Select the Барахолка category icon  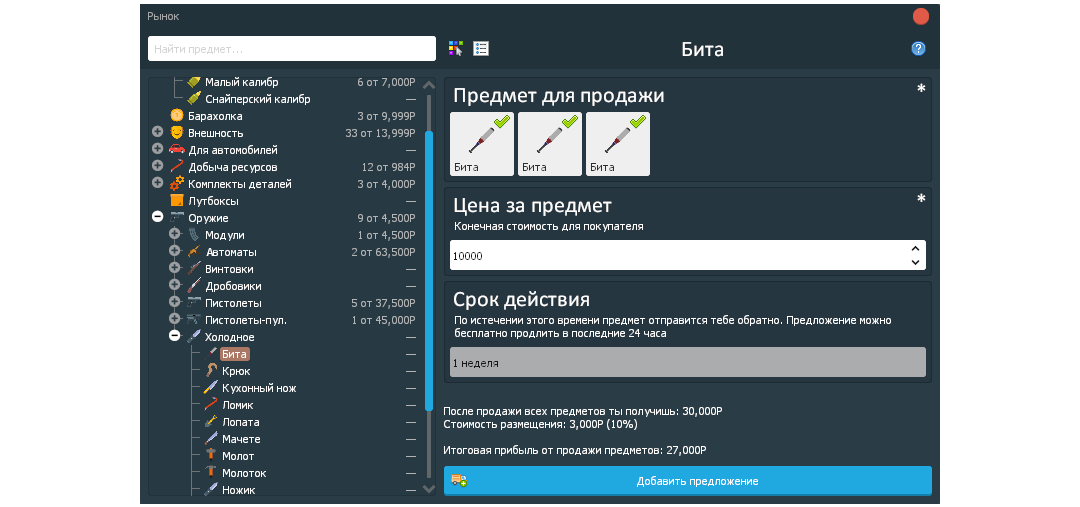tap(176, 116)
